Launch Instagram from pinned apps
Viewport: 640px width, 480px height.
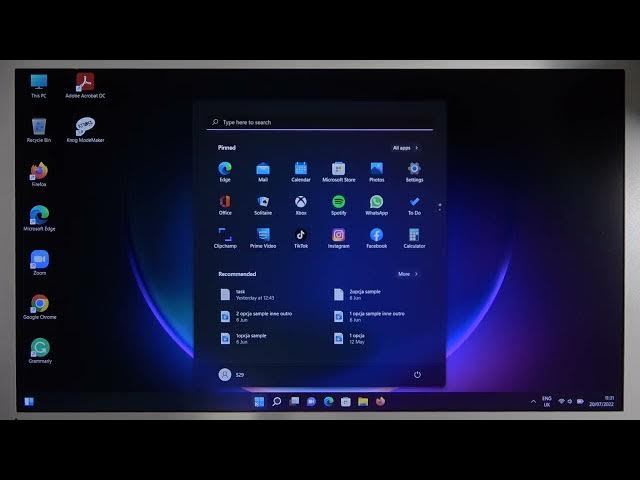pyautogui.click(x=338, y=238)
